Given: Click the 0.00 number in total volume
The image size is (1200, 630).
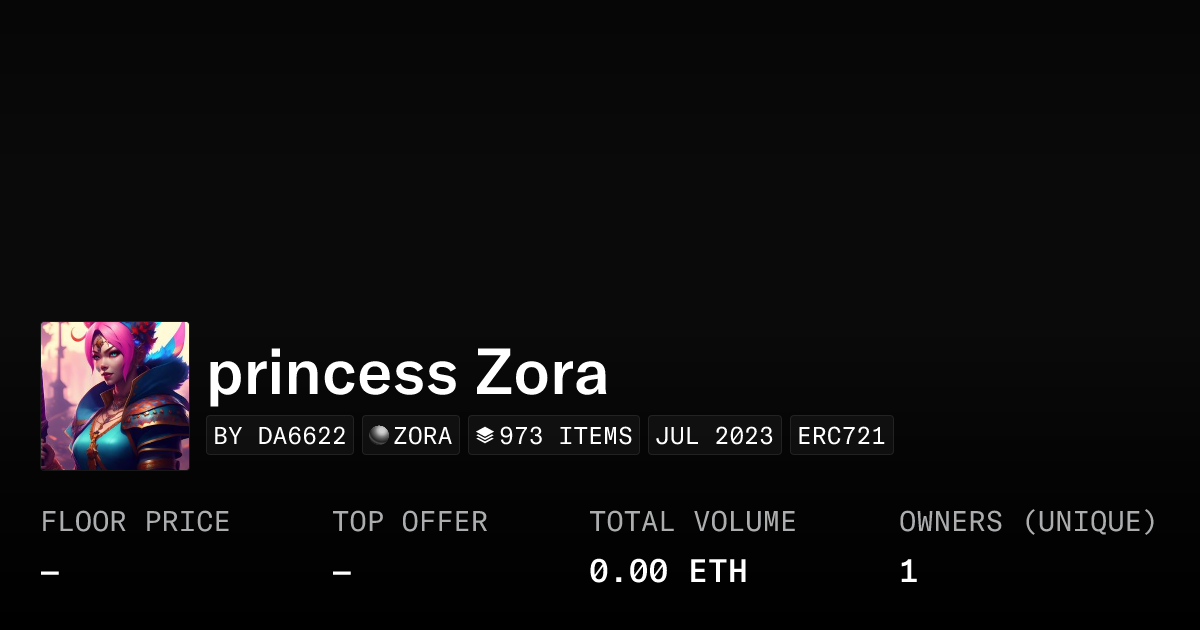Looking at the screenshot, I should click(x=628, y=572).
